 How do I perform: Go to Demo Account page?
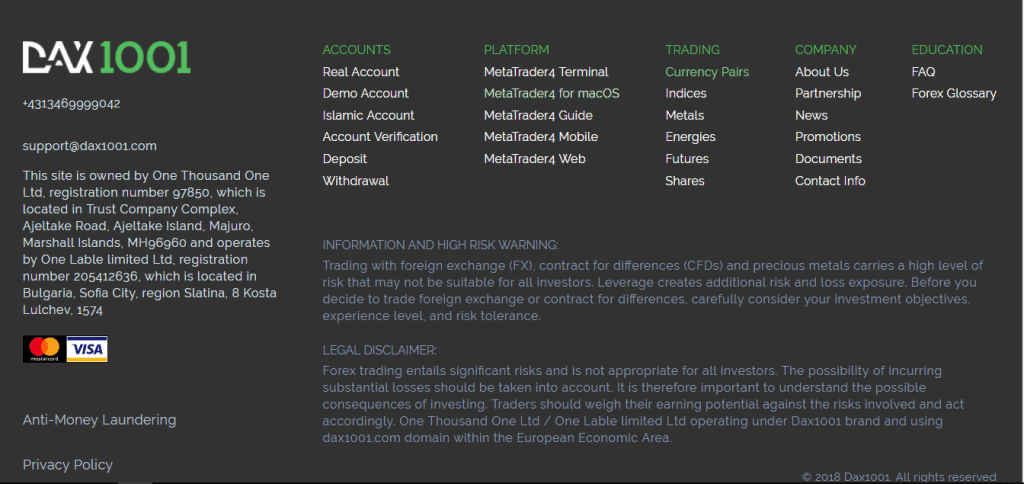coord(366,93)
